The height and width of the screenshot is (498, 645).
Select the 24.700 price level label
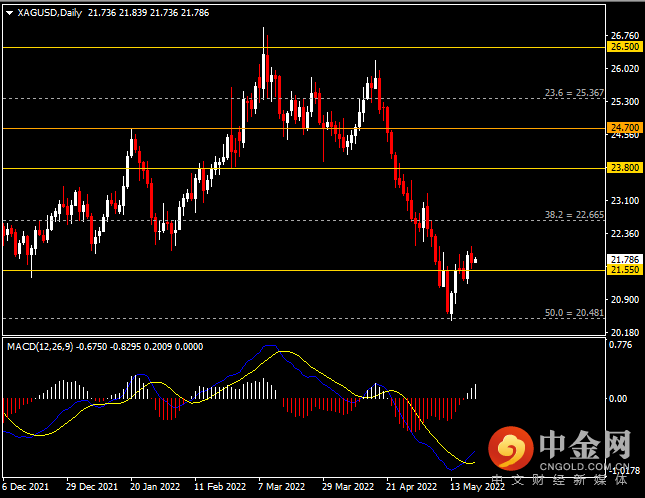click(625, 127)
